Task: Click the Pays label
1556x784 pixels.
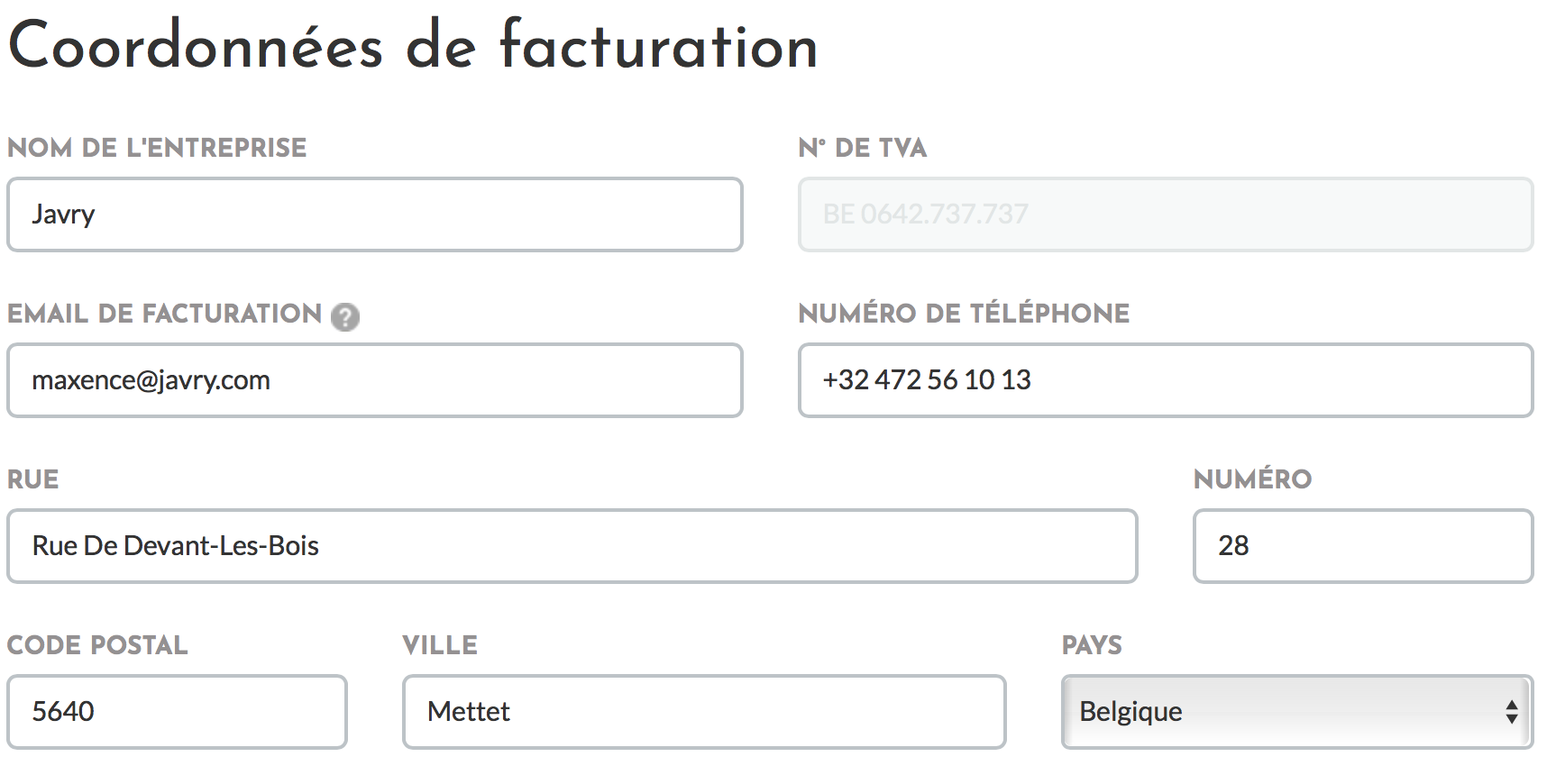Action: pyautogui.click(x=1092, y=645)
